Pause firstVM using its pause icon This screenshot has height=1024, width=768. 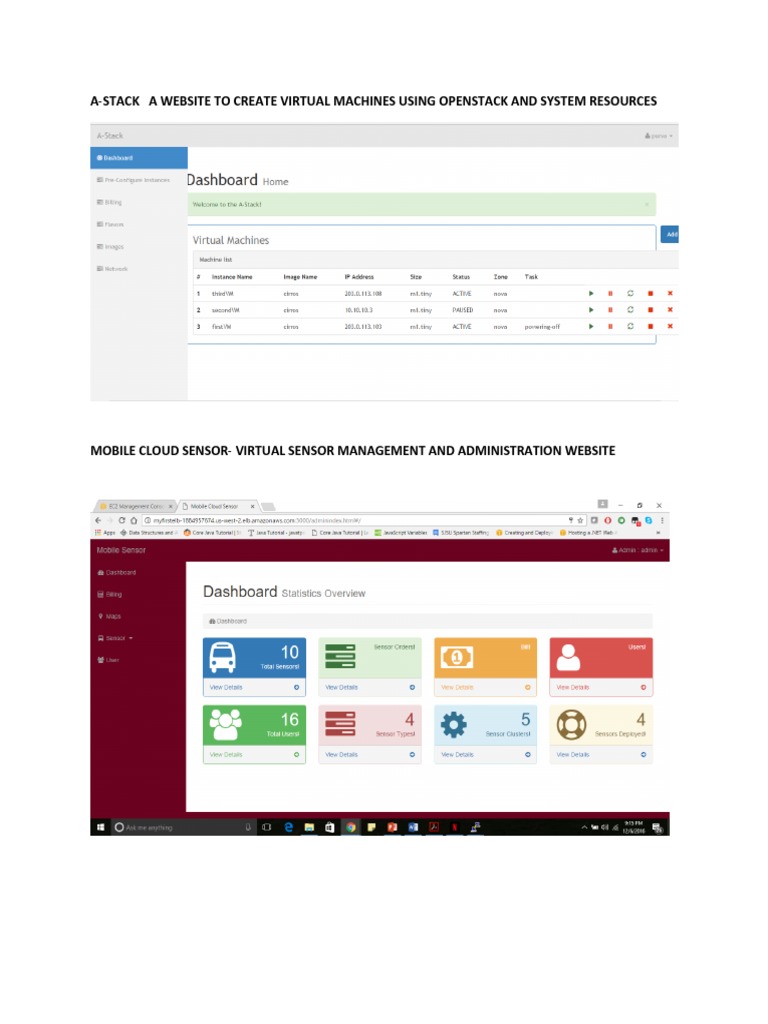tap(610, 327)
